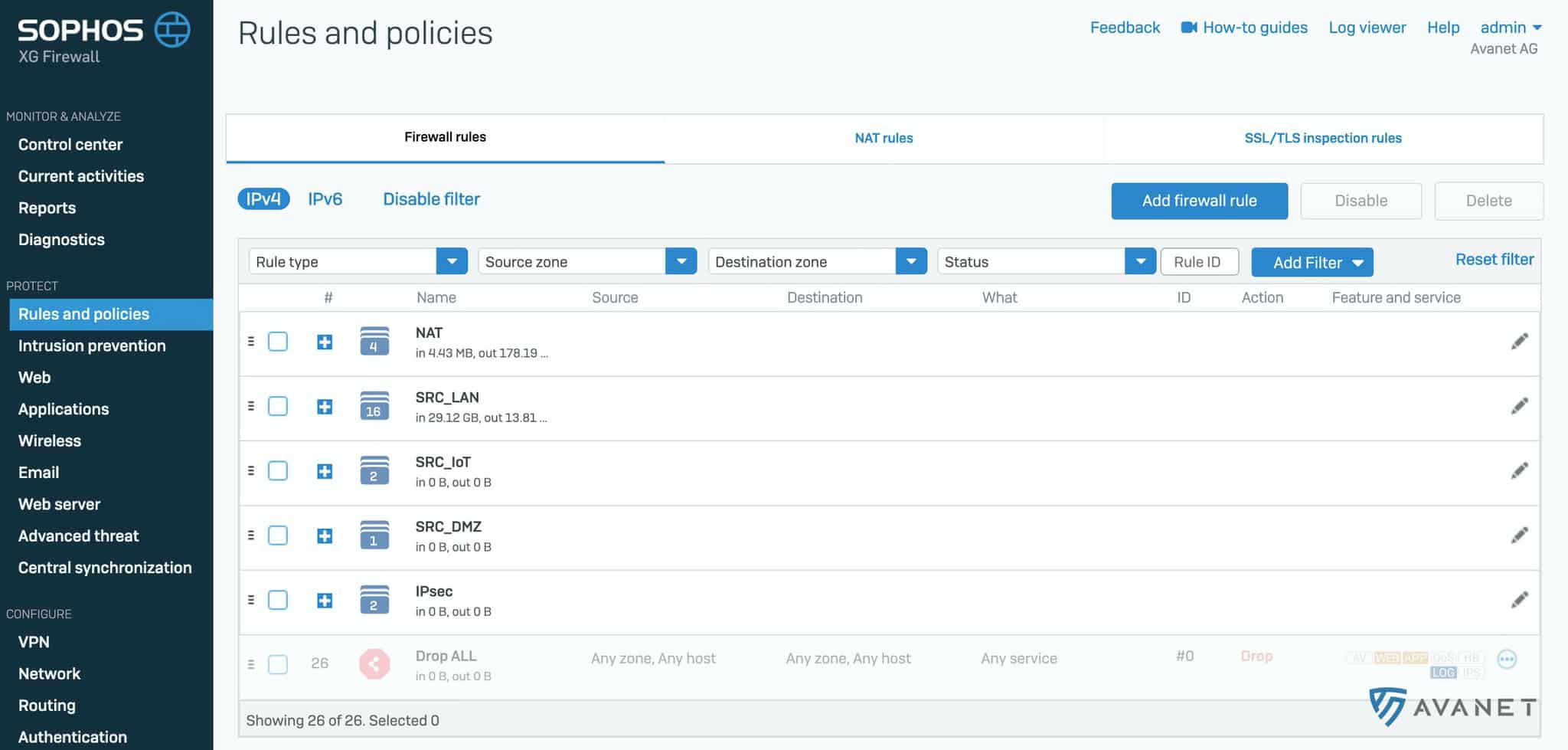The height and width of the screenshot is (750, 1568).
Task: Expand the SRC_LAN rule group
Action: click(x=325, y=407)
